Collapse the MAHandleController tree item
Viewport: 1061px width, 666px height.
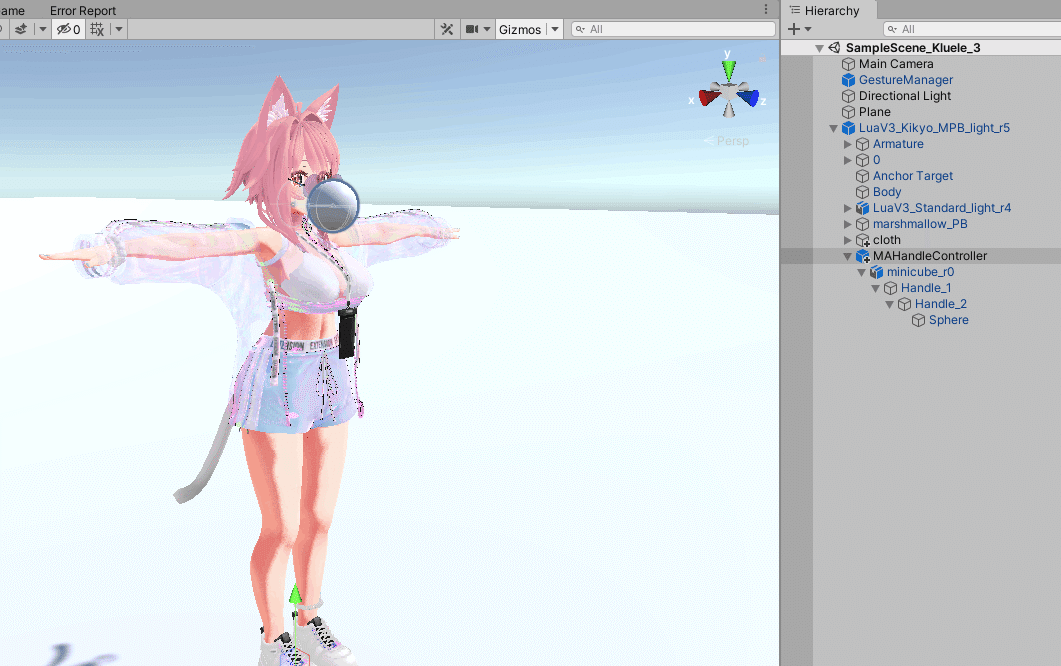(848, 255)
